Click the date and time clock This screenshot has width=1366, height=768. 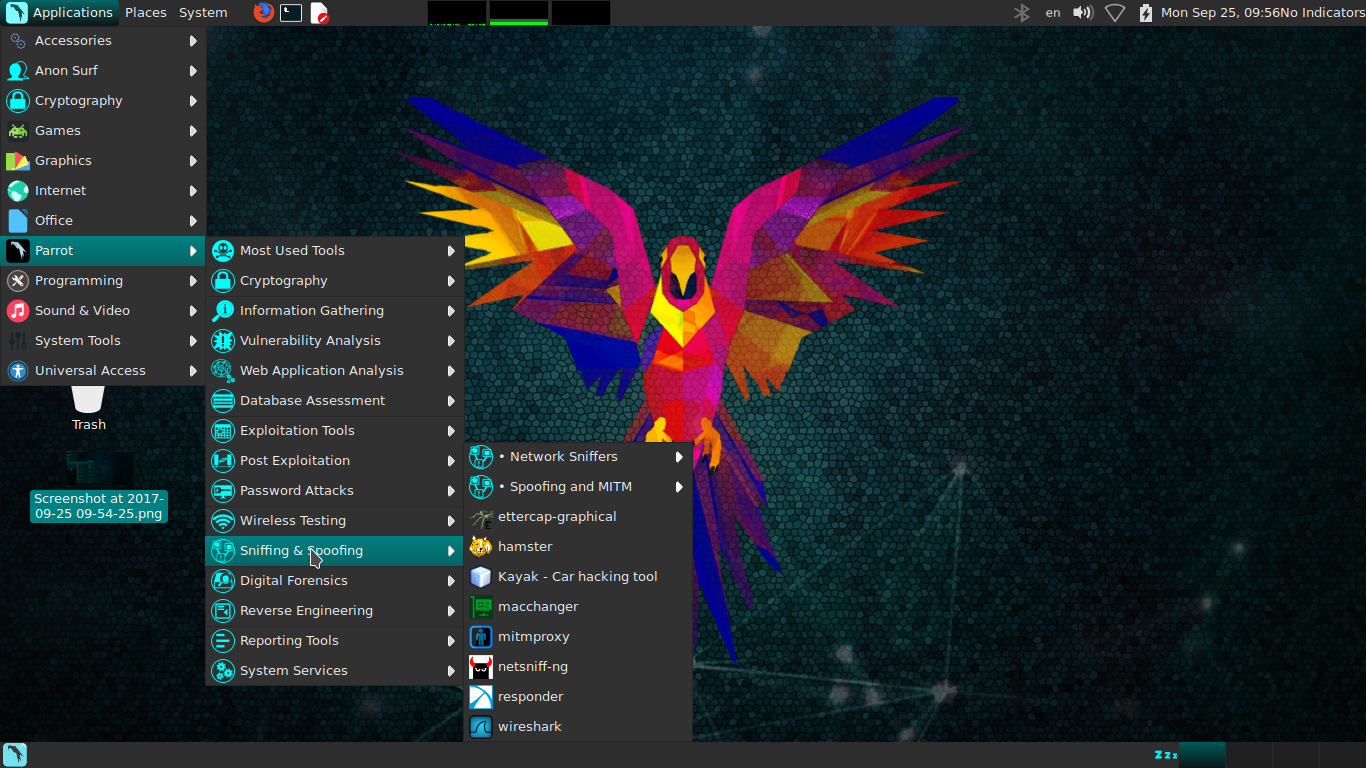point(1220,13)
